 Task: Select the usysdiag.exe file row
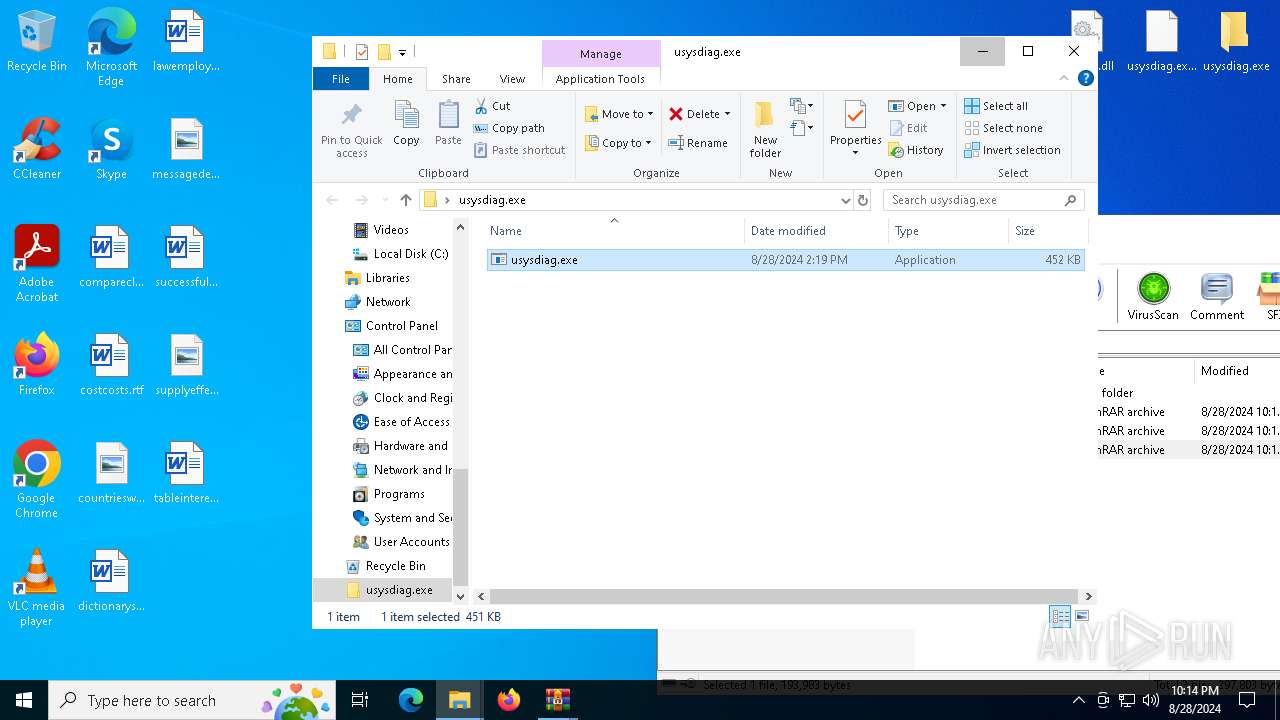click(785, 260)
